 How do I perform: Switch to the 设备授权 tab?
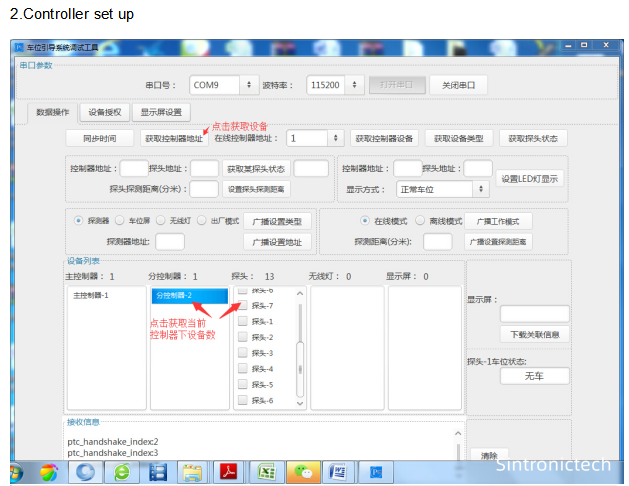104,112
